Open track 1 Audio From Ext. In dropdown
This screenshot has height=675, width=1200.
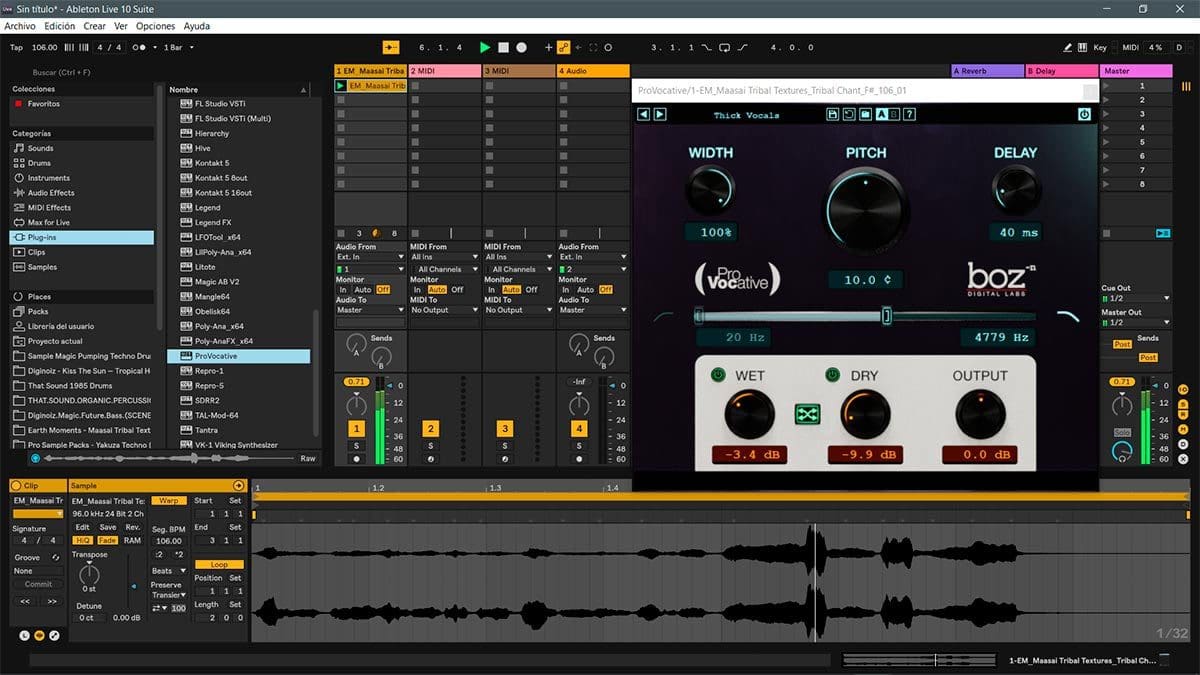pos(369,257)
